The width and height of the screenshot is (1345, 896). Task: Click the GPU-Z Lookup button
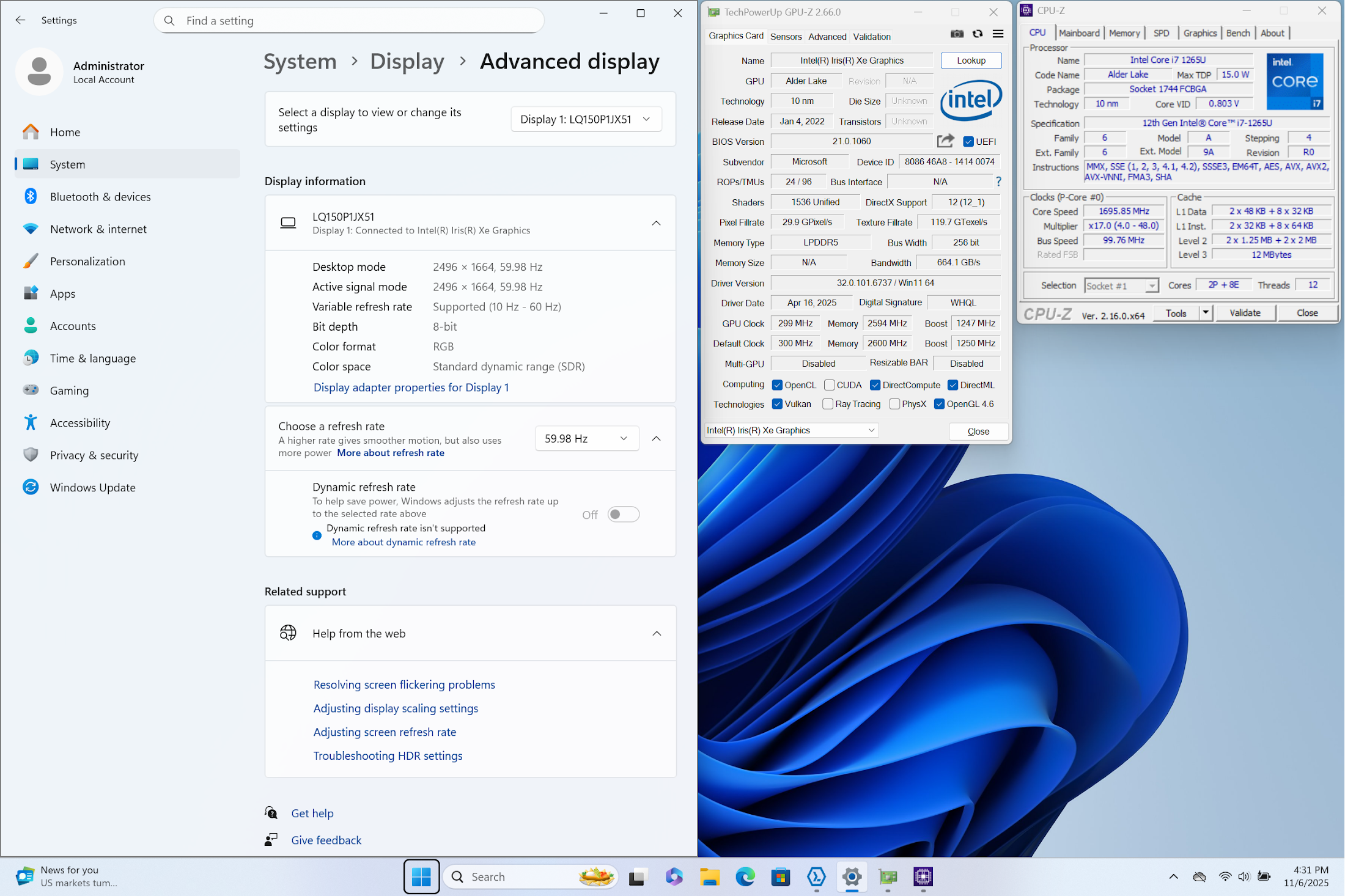click(971, 61)
